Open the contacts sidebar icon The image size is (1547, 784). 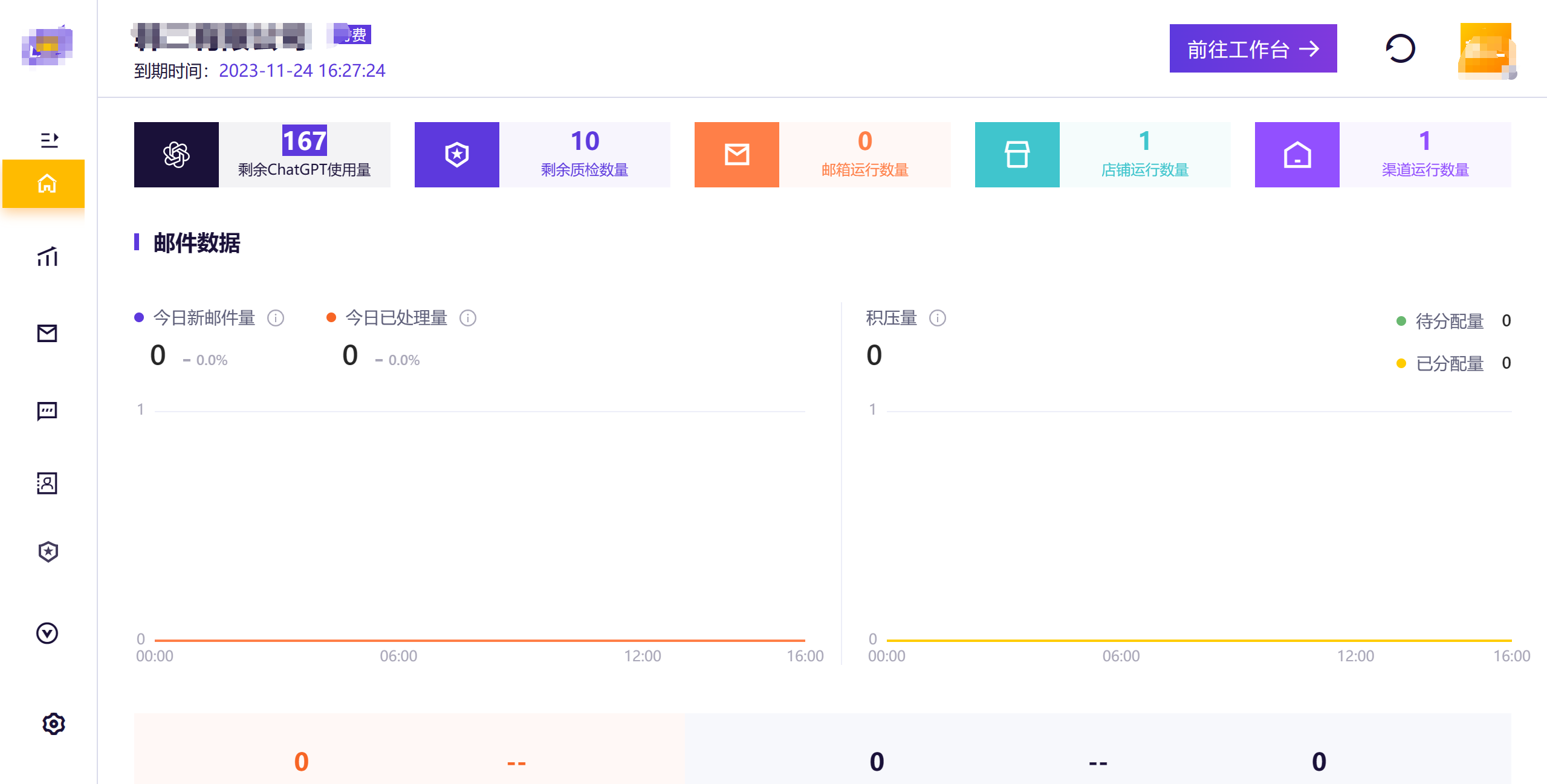pos(47,483)
